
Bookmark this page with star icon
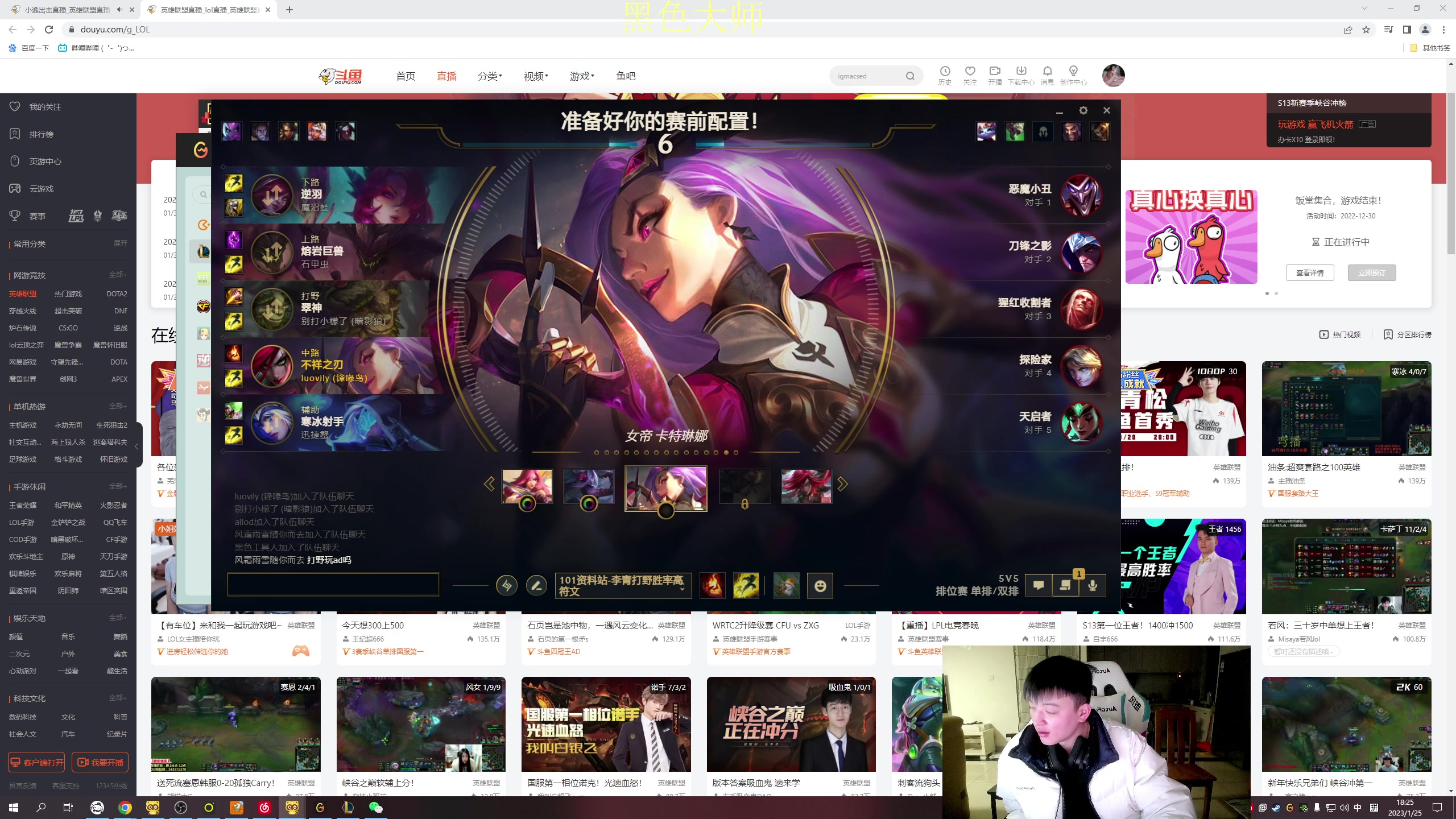click(1366, 30)
